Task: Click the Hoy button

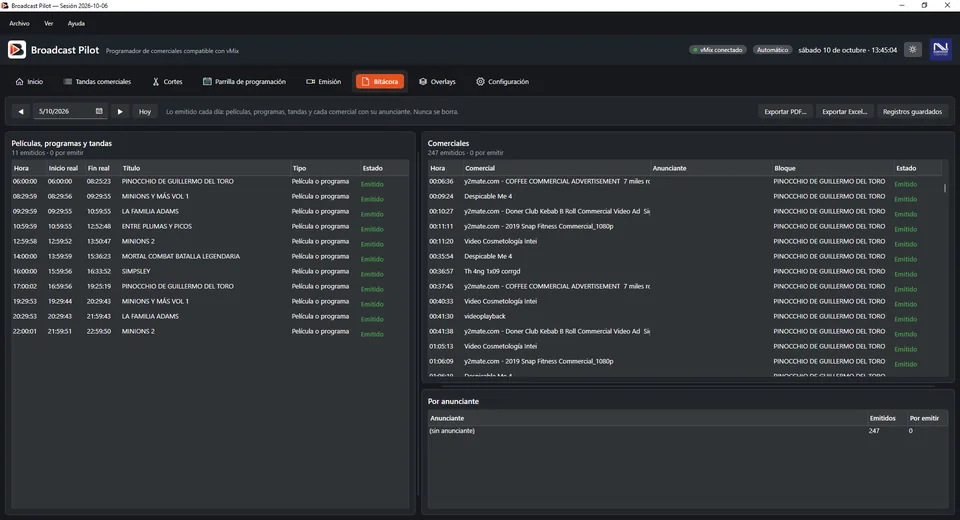Action: [144, 111]
